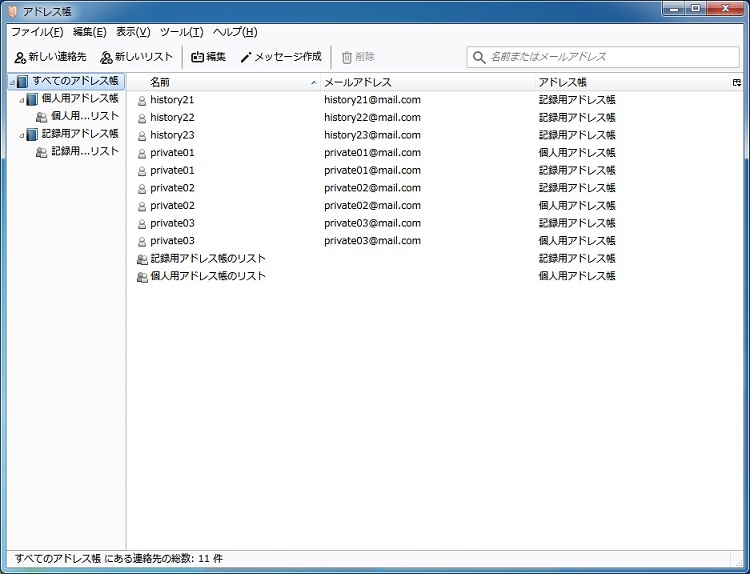Collapse the 記録用アドレス帳 tree node

click(22, 135)
